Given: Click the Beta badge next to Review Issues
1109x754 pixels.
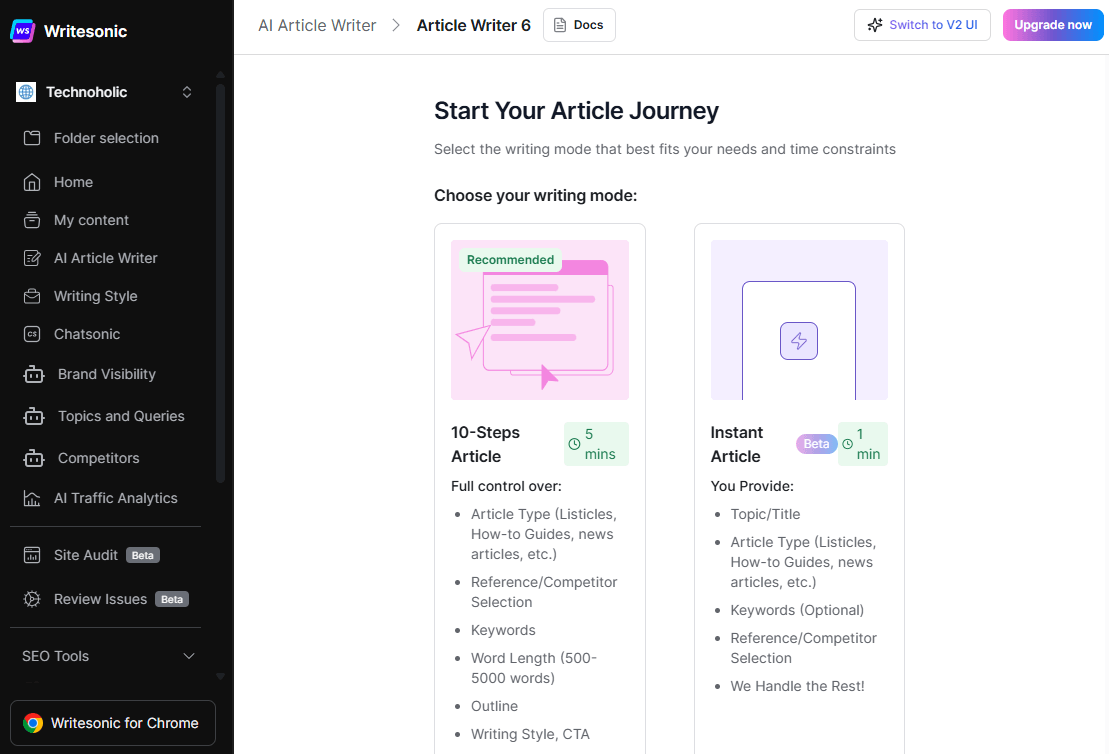Looking at the screenshot, I should [172, 599].
